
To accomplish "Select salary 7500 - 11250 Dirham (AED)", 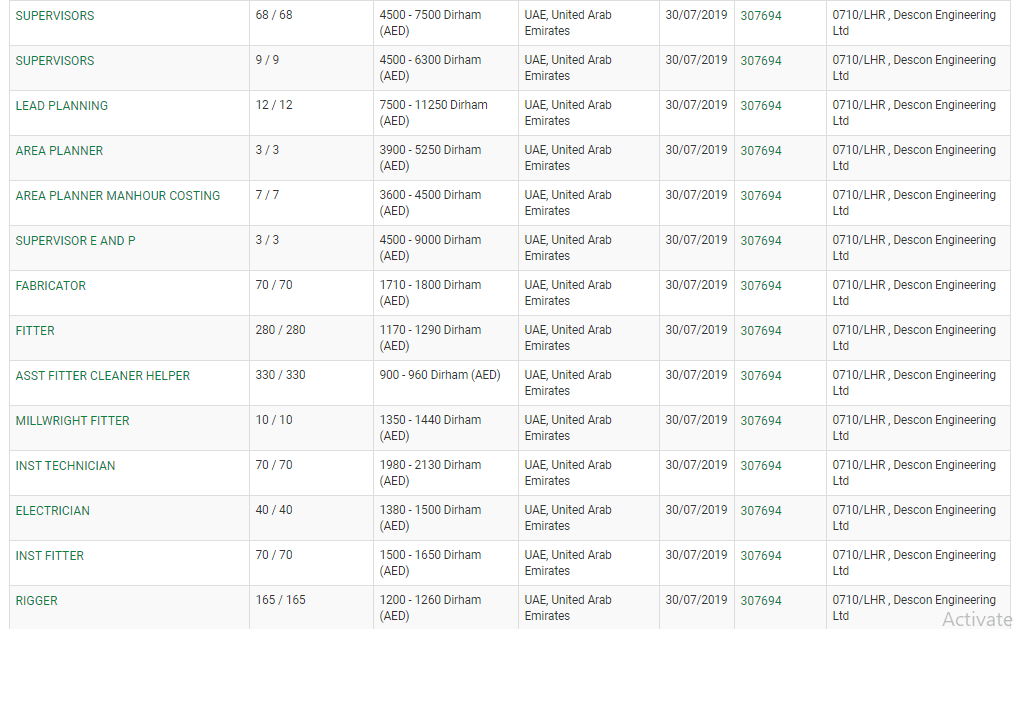I will coord(433,113).
